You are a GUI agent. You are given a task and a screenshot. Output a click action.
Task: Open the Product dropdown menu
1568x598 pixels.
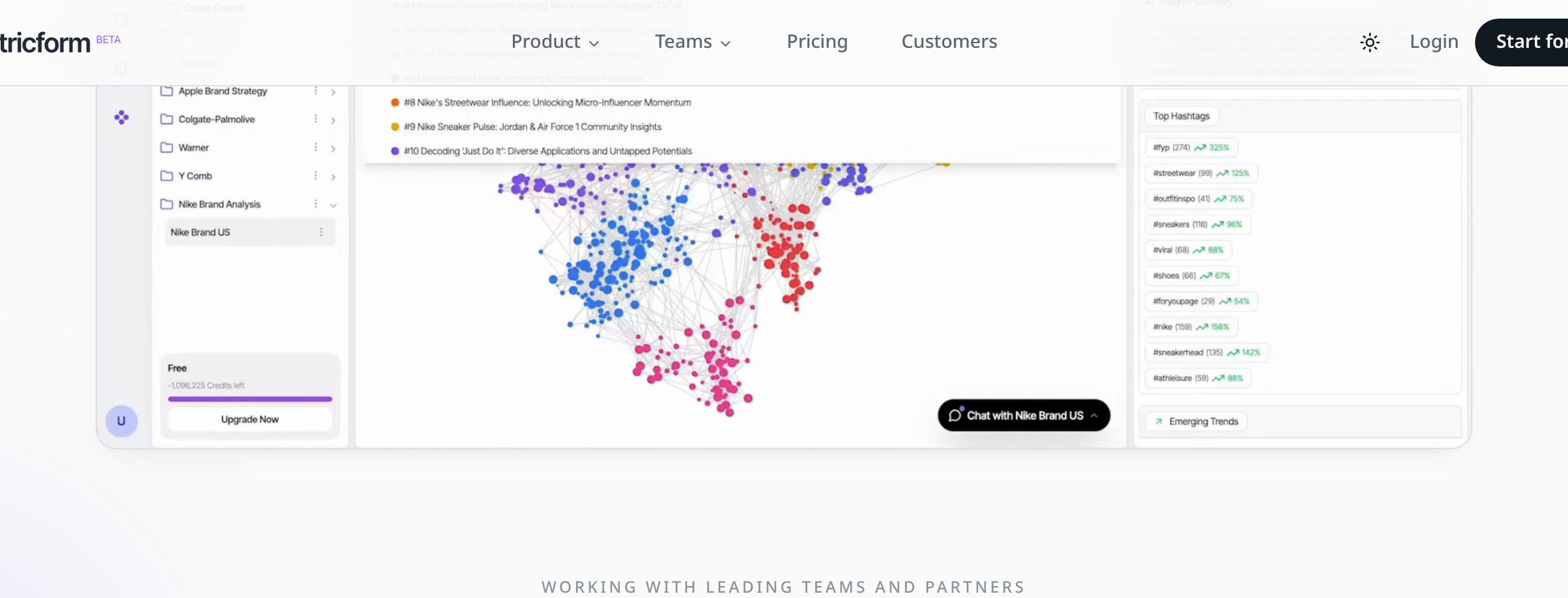click(x=555, y=42)
